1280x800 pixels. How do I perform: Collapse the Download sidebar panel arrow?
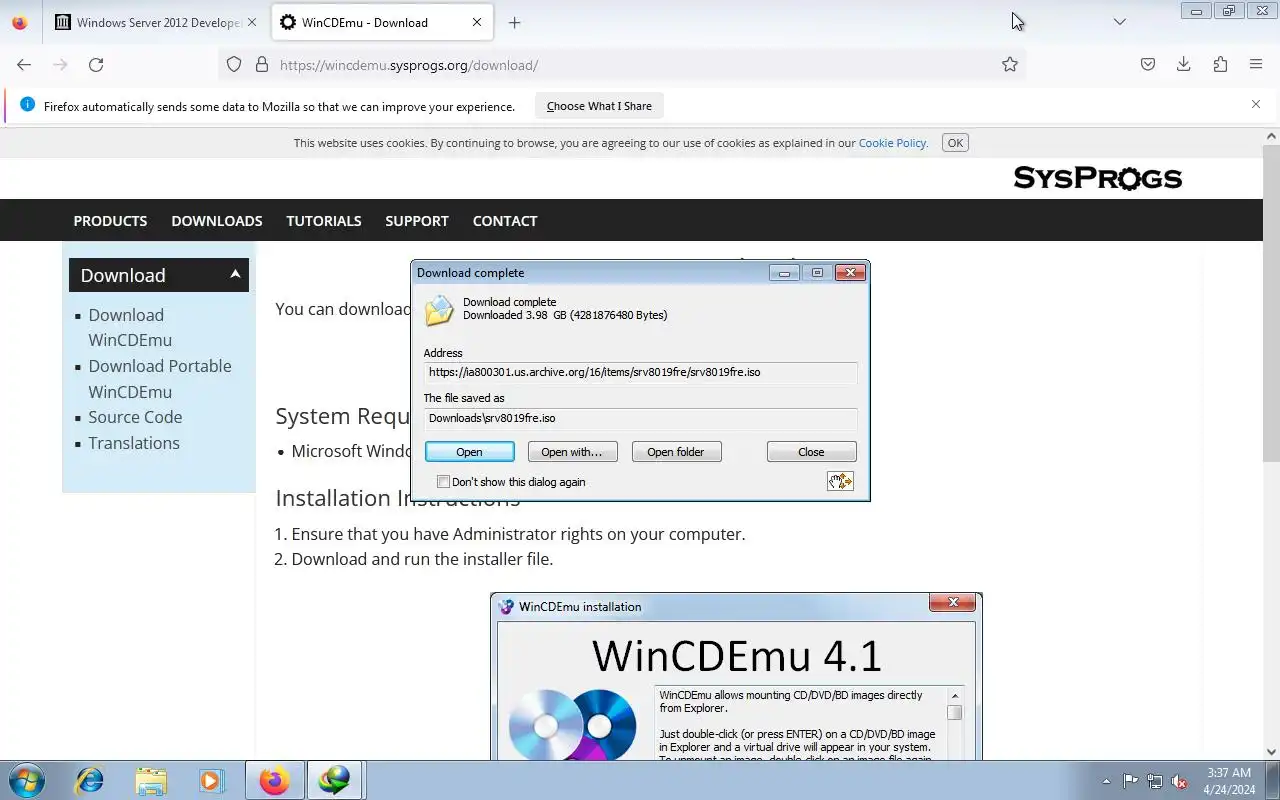pyautogui.click(x=235, y=273)
